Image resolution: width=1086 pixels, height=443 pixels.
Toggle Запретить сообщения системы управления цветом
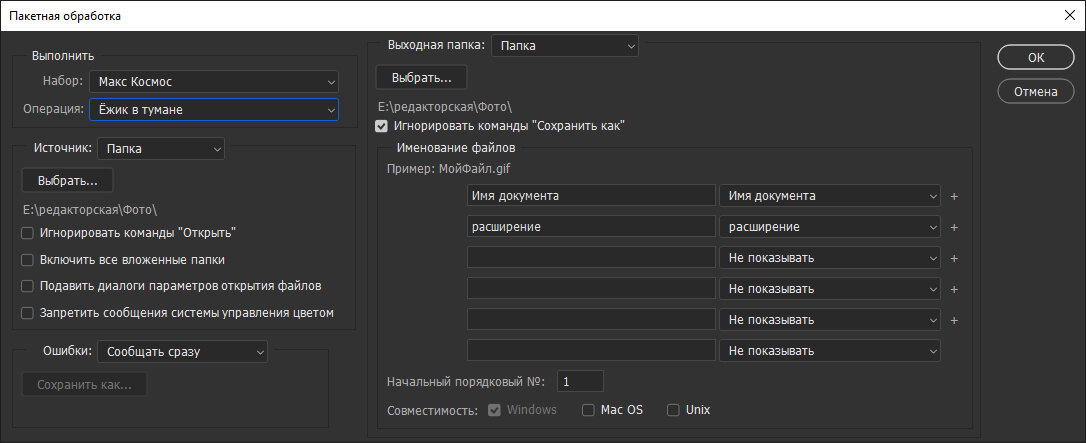coord(28,313)
